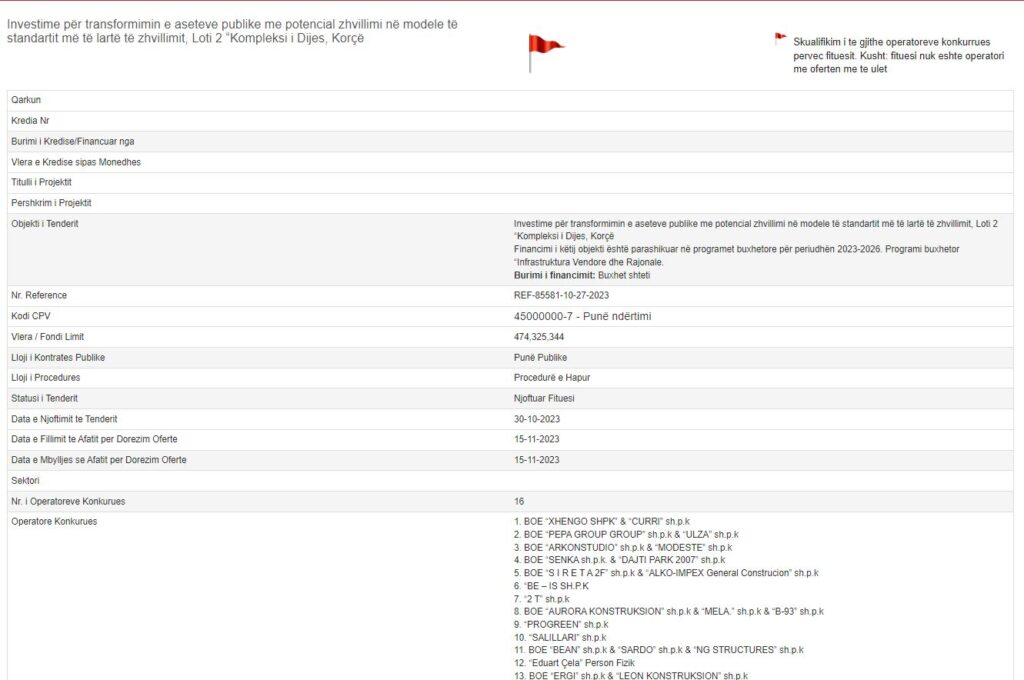The height and width of the screenshot is (680, 1024).
Task: Select the 'Kredia Nr' row label
Action: point(30,121)
